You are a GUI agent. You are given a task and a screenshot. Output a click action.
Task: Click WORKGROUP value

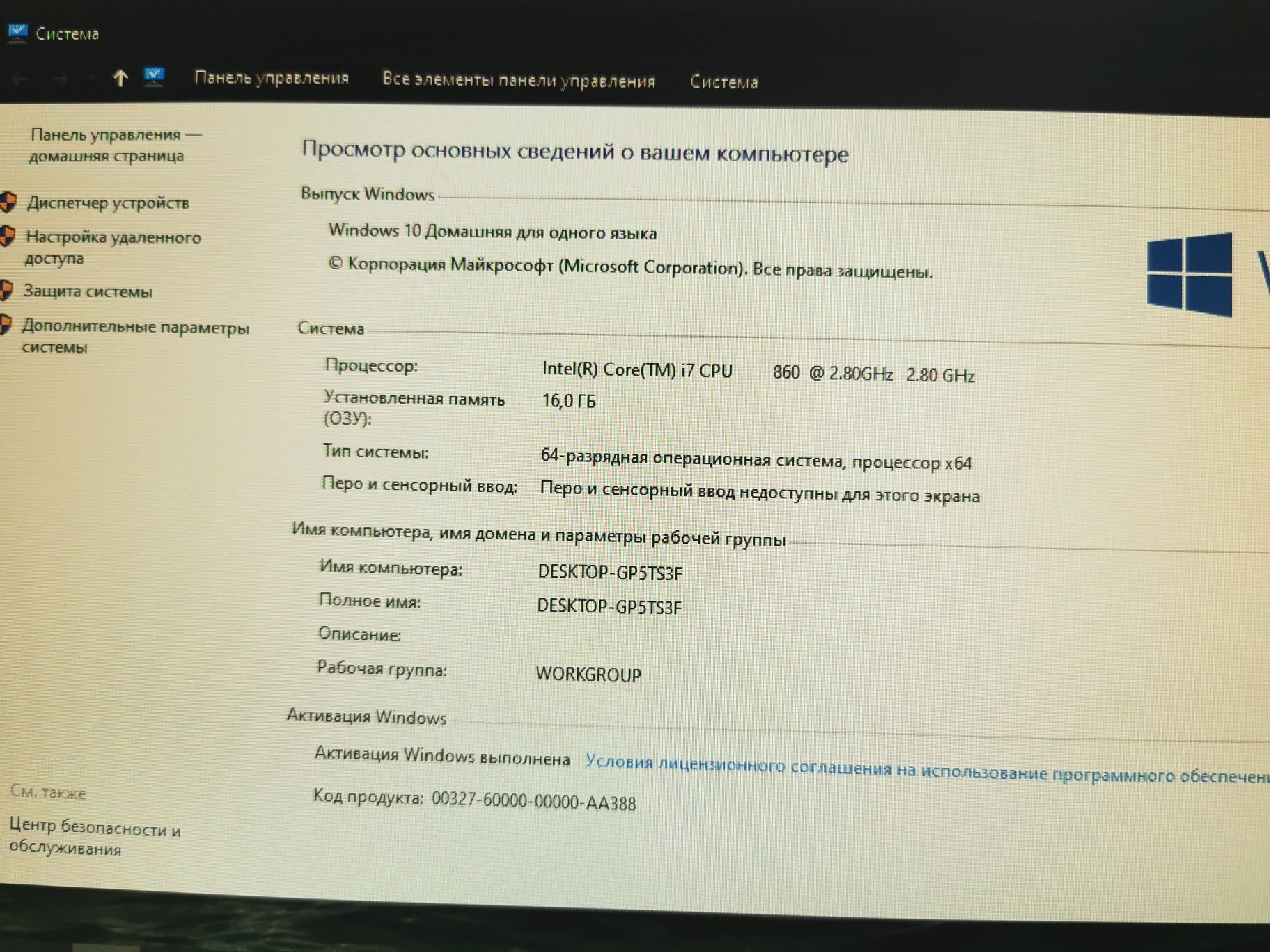[x=588, y=674]
